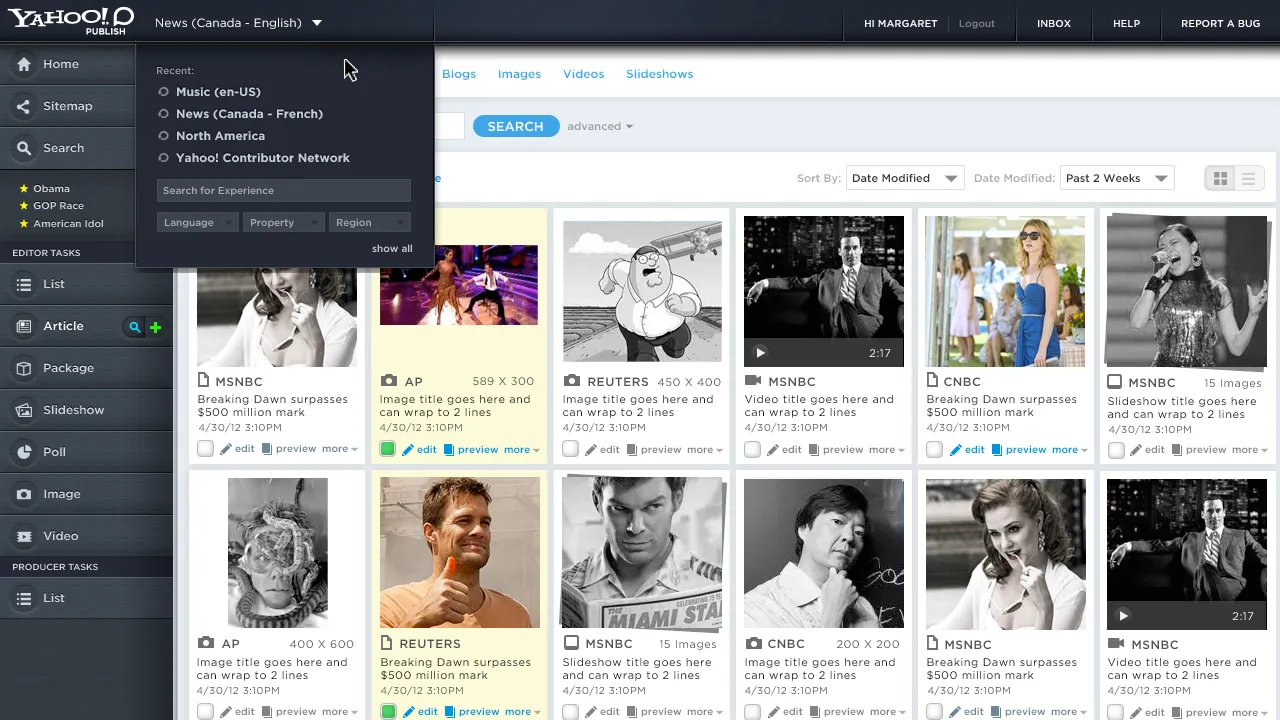Open the Home sidebar item icon
Image resolution: width=1280 pixels, height=720 pixels.
point(24,64)
